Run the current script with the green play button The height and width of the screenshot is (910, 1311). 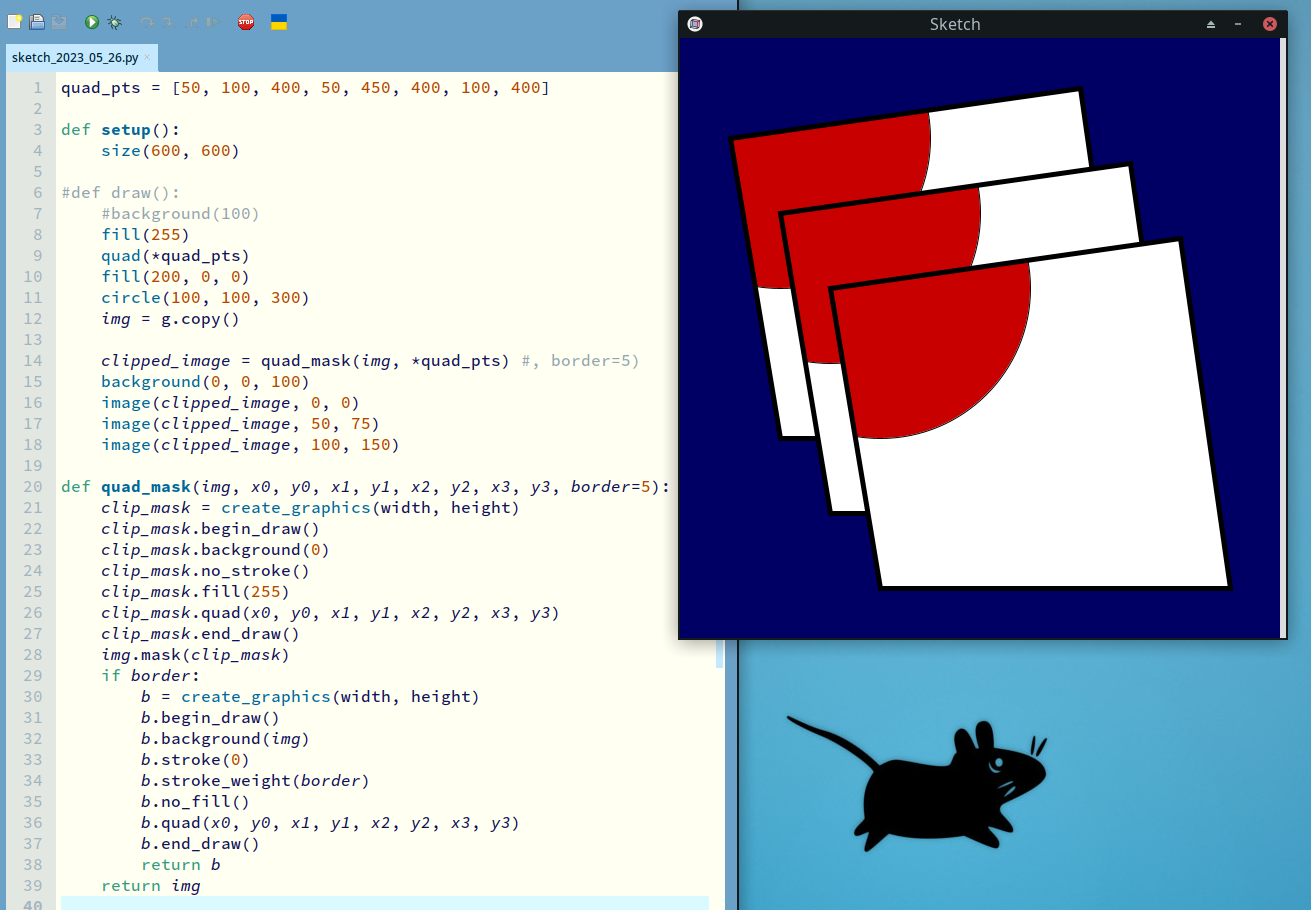pyautogui.click(x=92, y=22)
